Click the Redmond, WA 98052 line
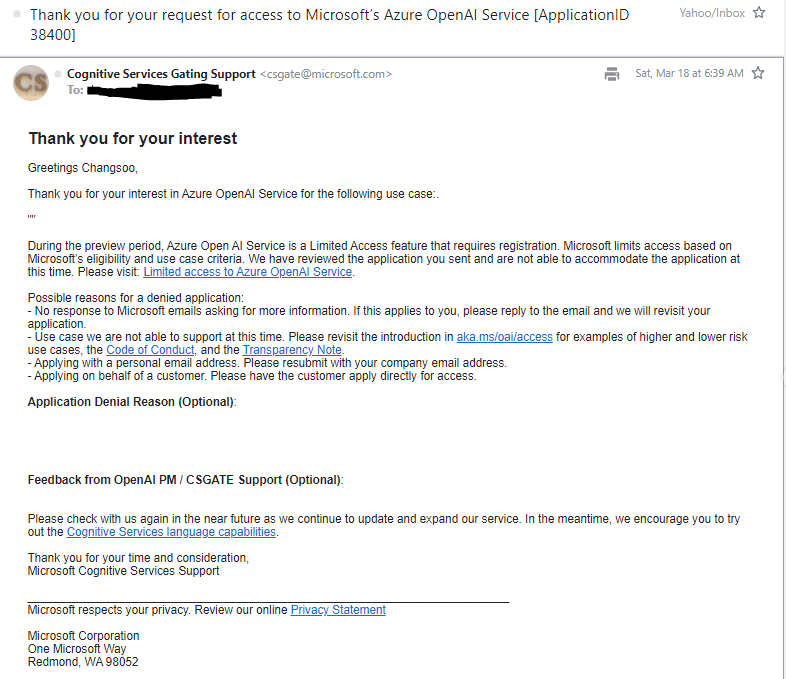 pyautogui.click(x=83, y=662)
